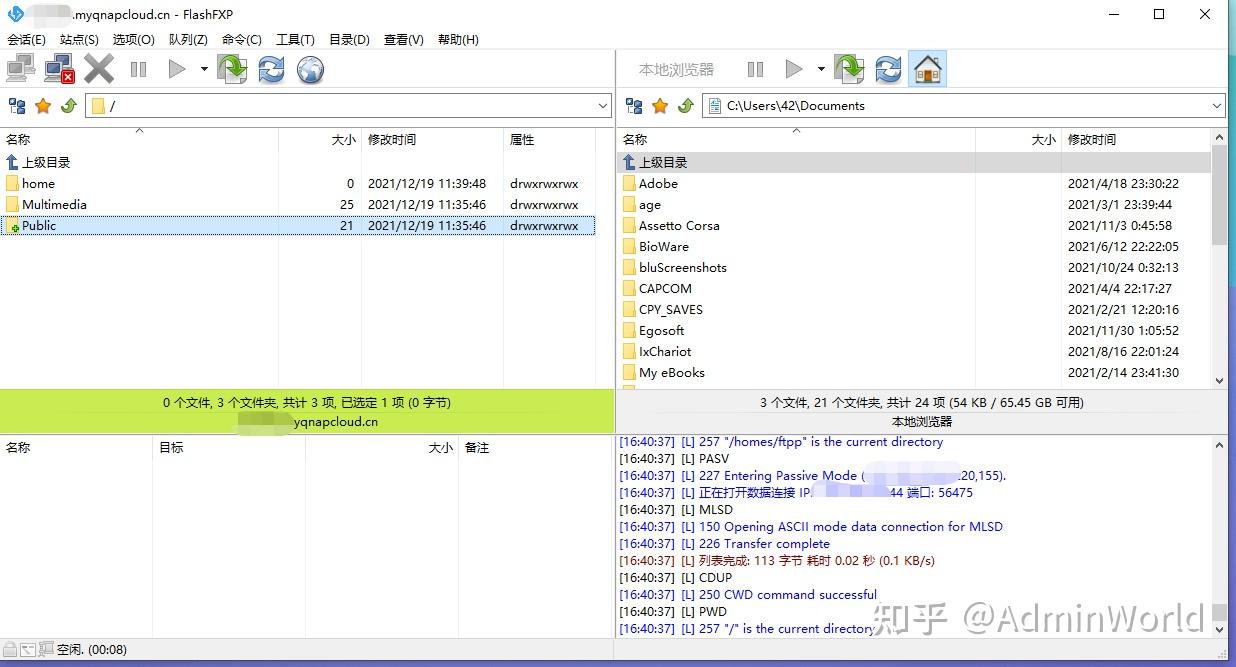The width and height of the screenshot is (1236, 667).
Task: Start the local transfer queue
Action: coord(793,68)
